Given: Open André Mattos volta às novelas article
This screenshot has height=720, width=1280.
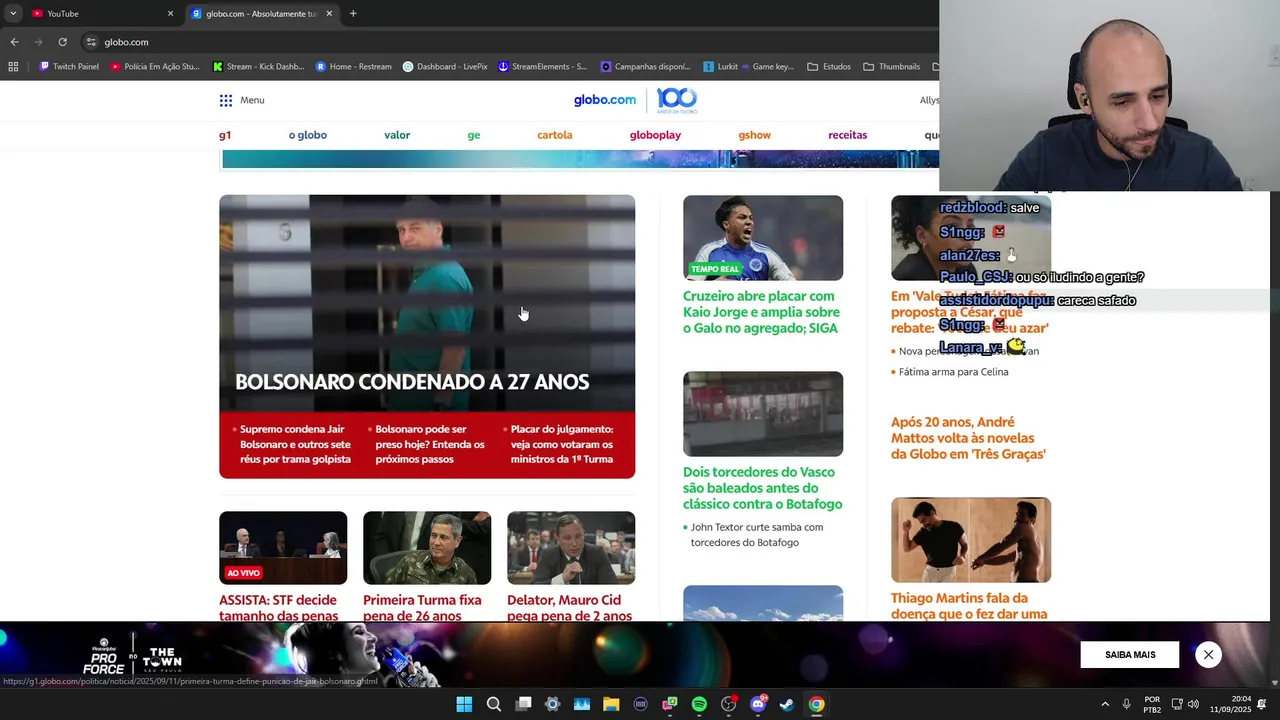Looking at the screenshot, I should [x=968, y=438].
